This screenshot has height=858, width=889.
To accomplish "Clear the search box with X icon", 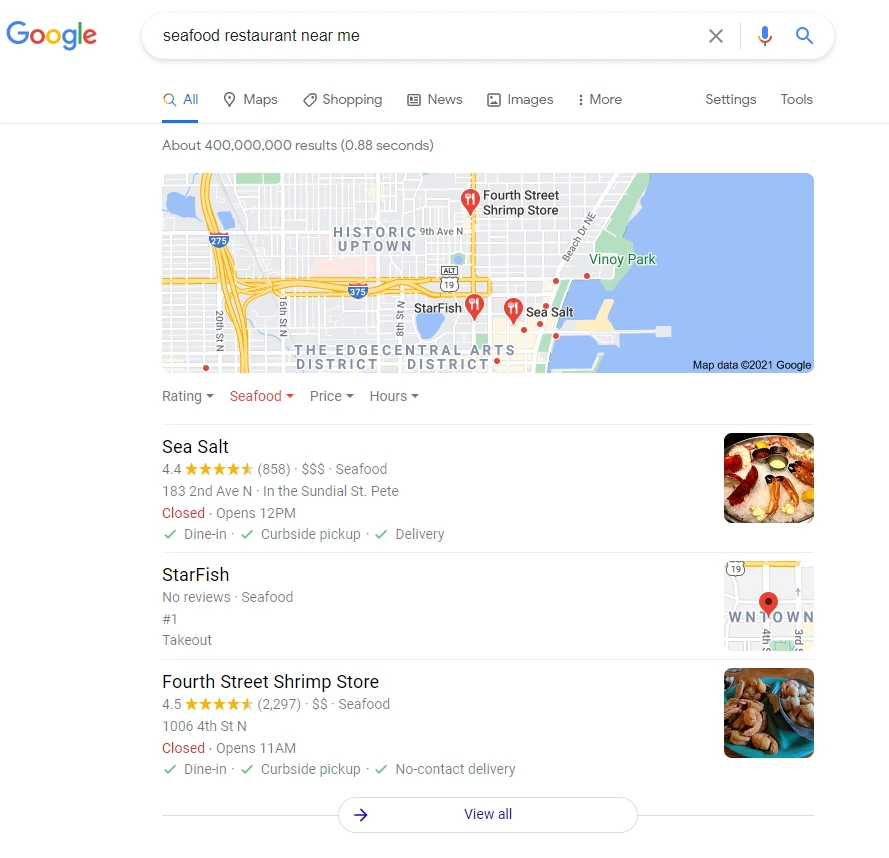I will 716,36.
